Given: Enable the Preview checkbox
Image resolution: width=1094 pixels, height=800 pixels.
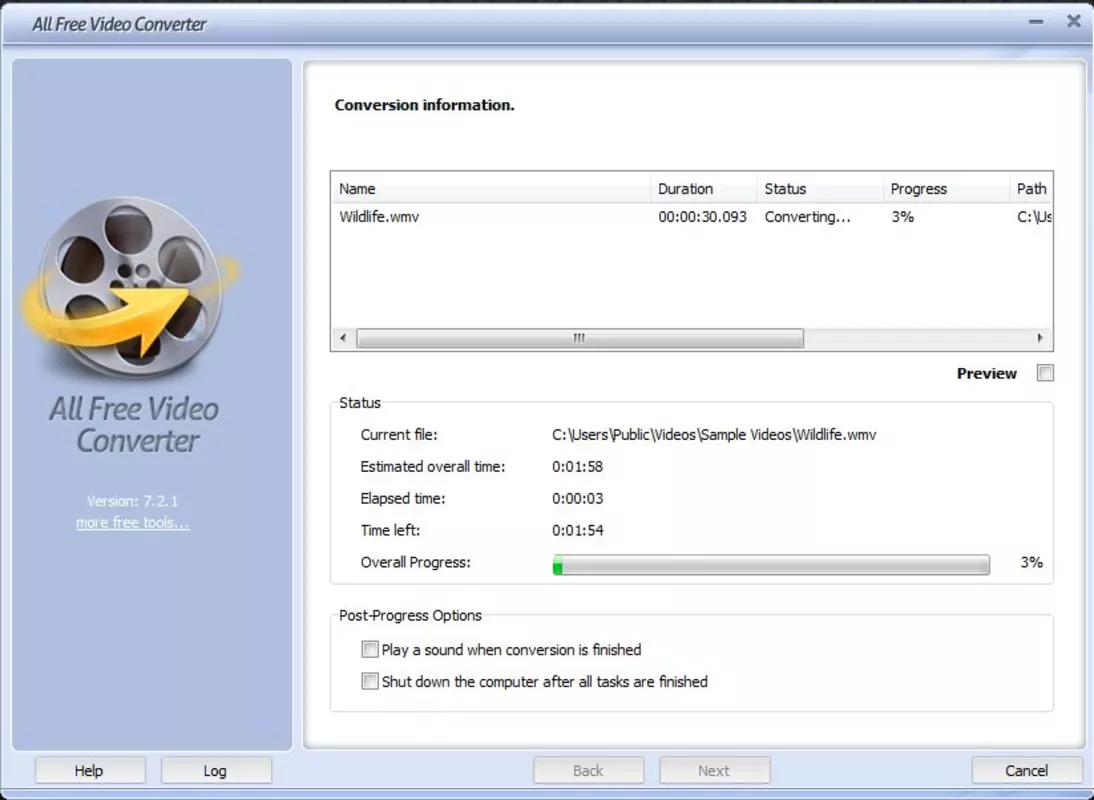Looking at the screenshot, I should coord(1045,373).
